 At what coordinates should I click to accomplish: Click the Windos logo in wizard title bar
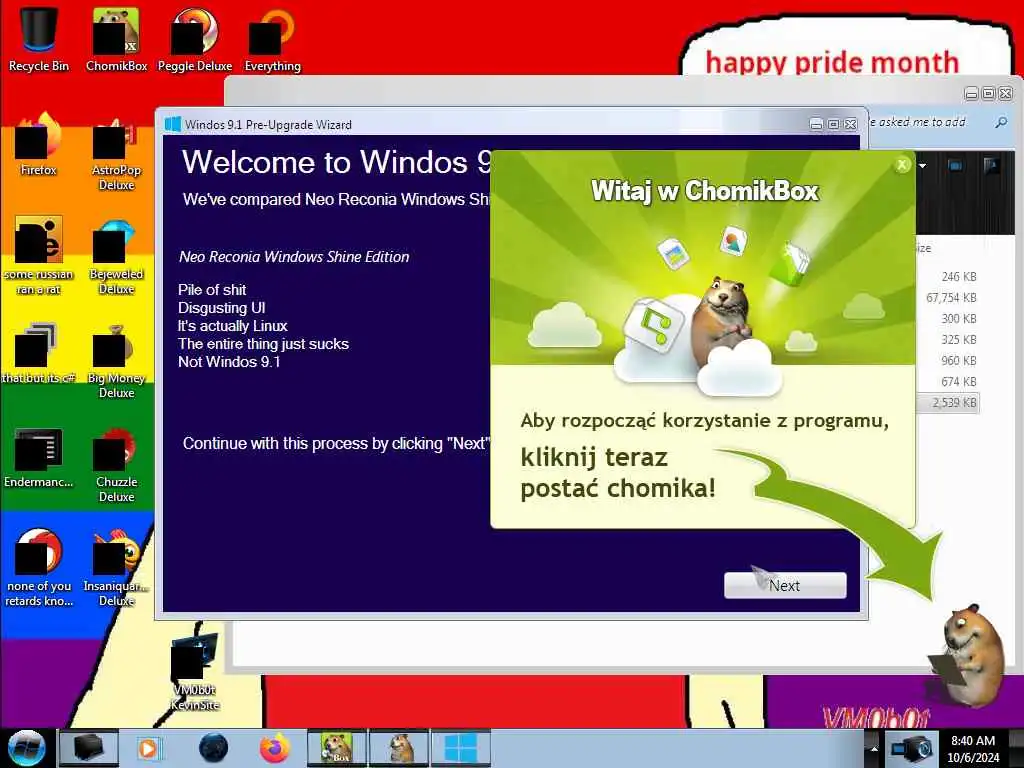172,124
